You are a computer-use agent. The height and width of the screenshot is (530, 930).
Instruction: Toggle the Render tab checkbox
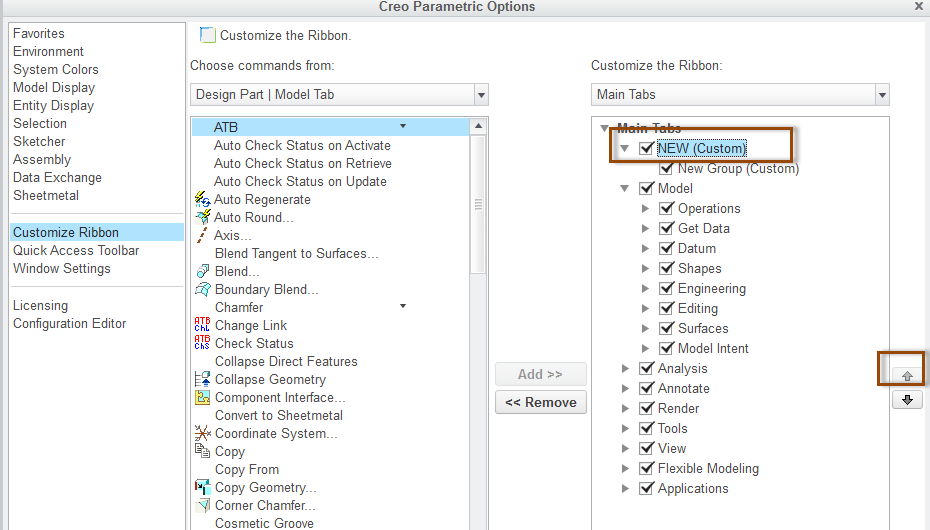[646, 408]
